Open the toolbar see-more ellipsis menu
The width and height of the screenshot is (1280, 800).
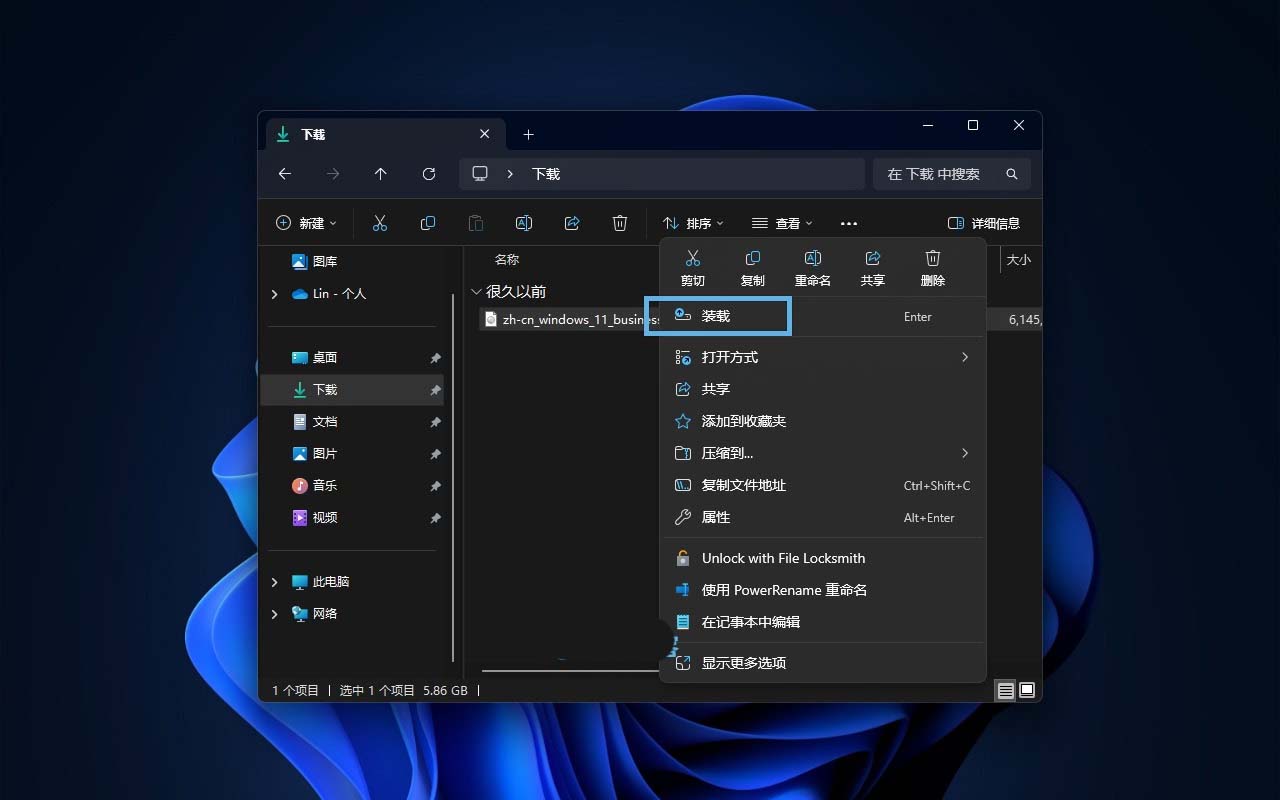(849, 223)
